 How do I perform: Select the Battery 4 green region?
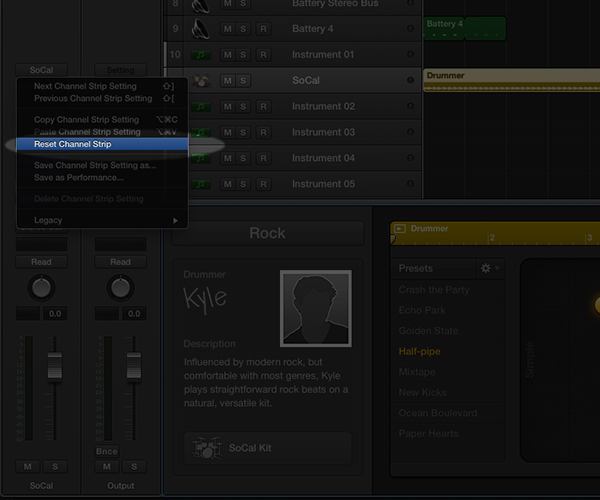pos(465,28)
